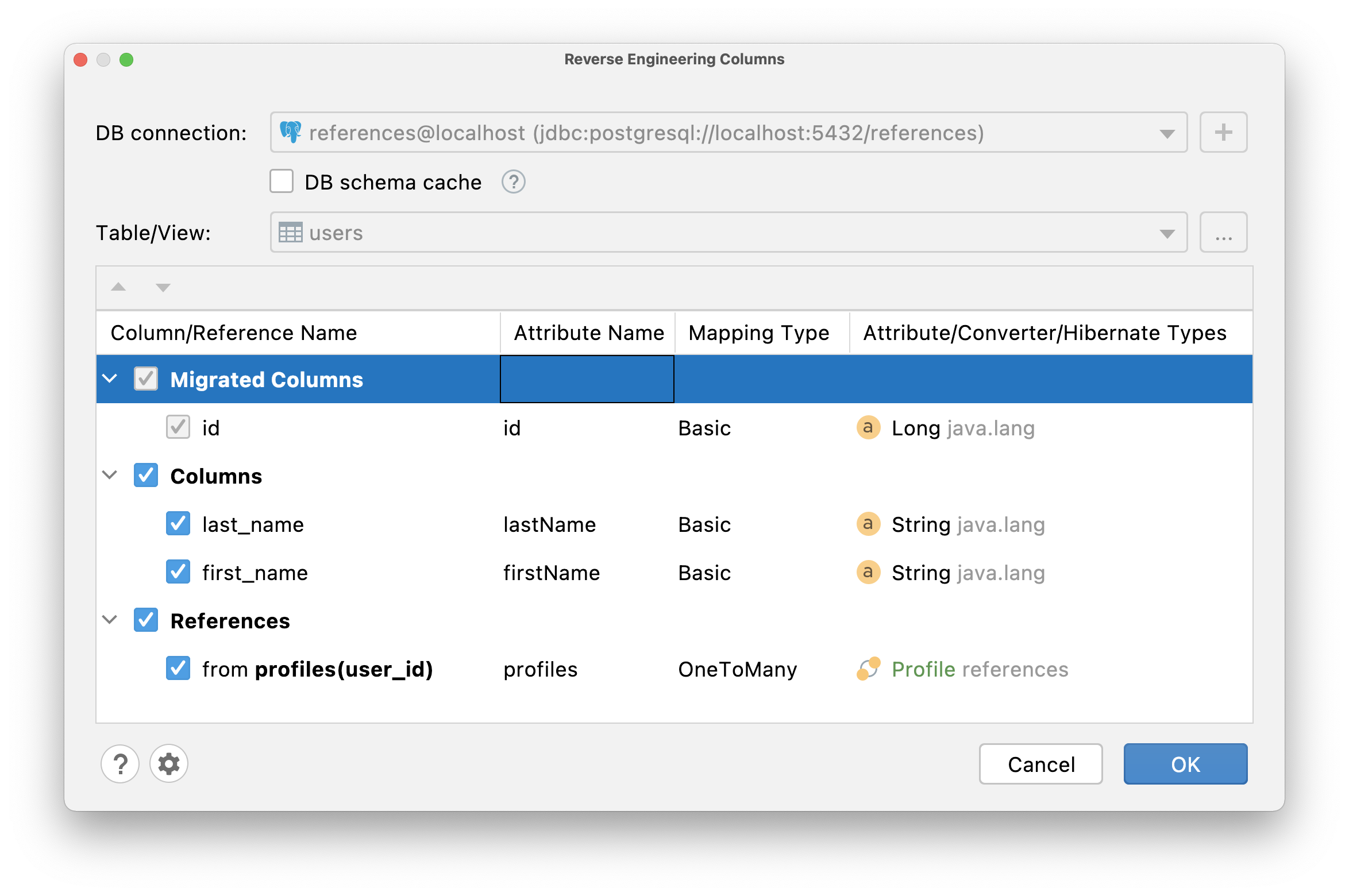
Task: Uncheck the first_name column checkbox
Action: point(178,572)
